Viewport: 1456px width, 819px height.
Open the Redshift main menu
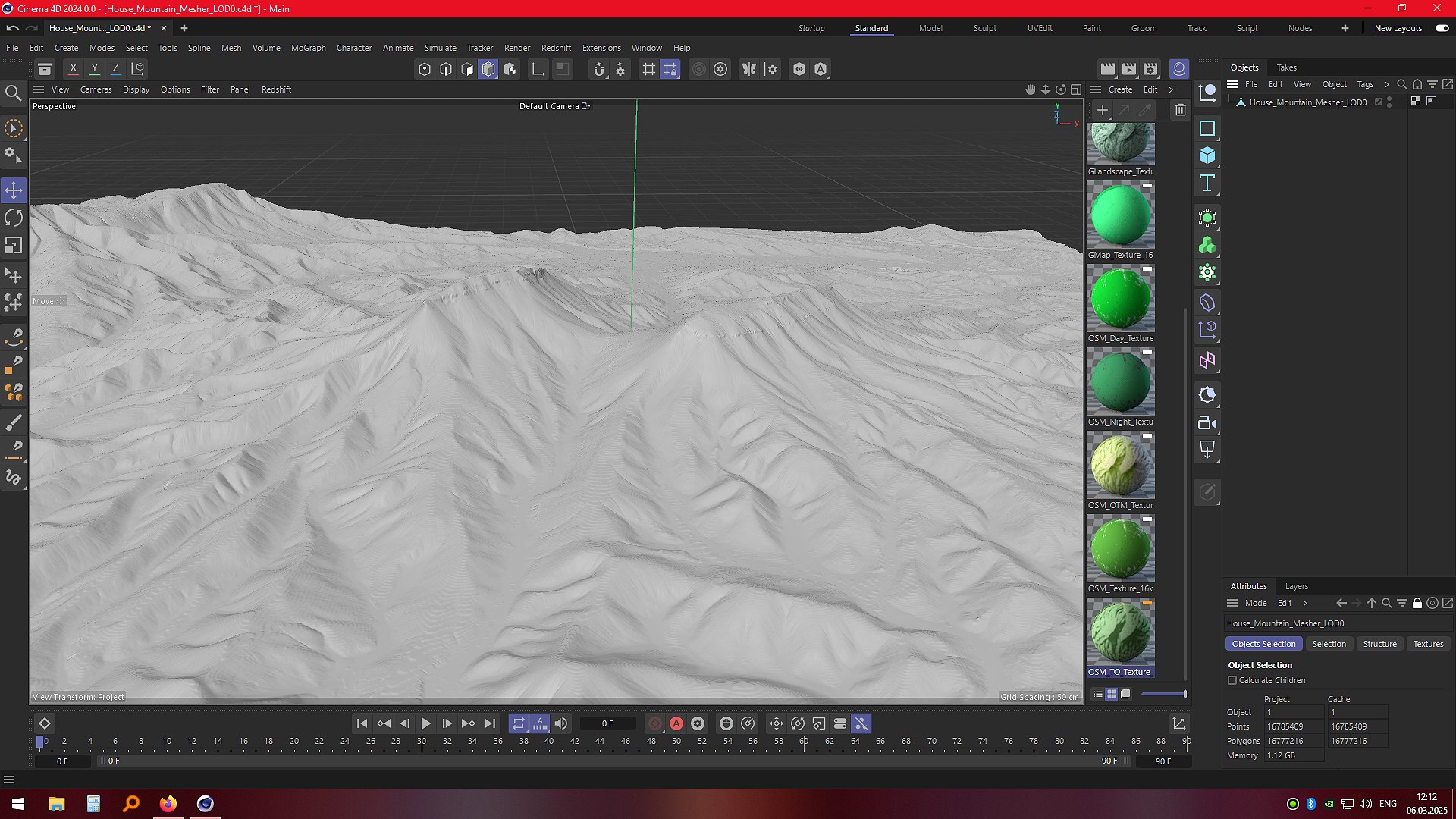[x=556, y=48]
